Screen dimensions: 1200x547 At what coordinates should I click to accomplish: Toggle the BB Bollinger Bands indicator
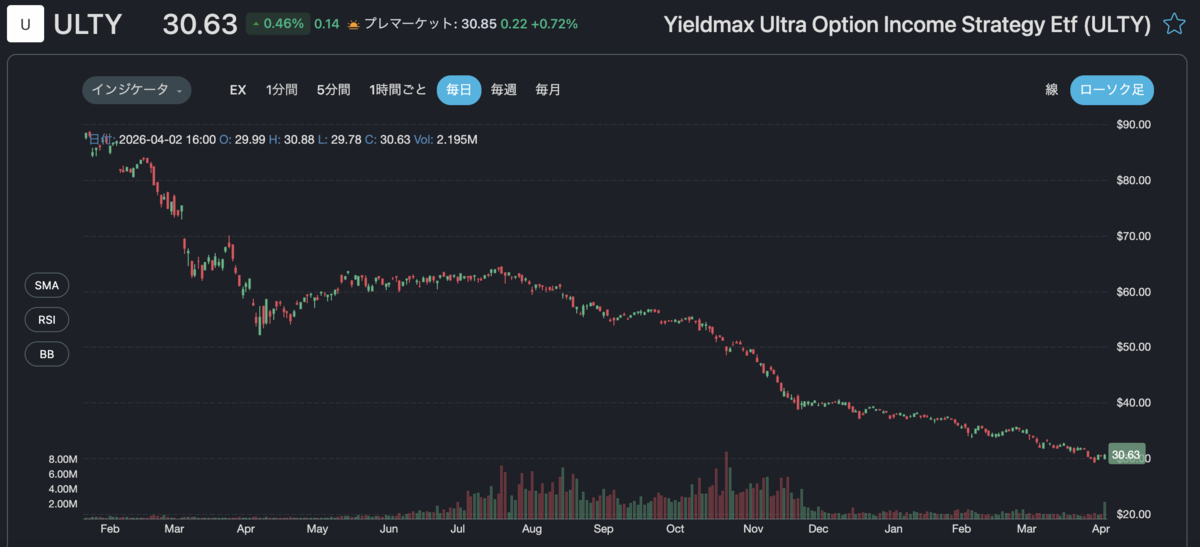[x=47, y=354]
